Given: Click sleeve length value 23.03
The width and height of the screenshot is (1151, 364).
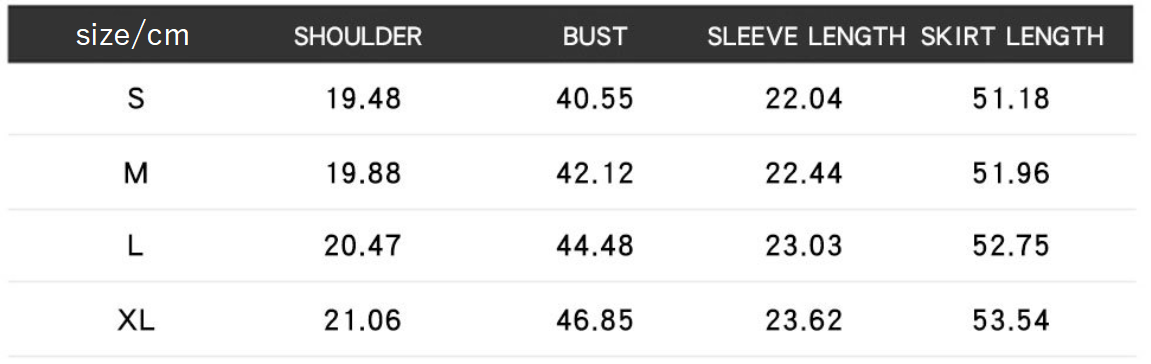Looking at the screenshot, I should click(804, 246).
